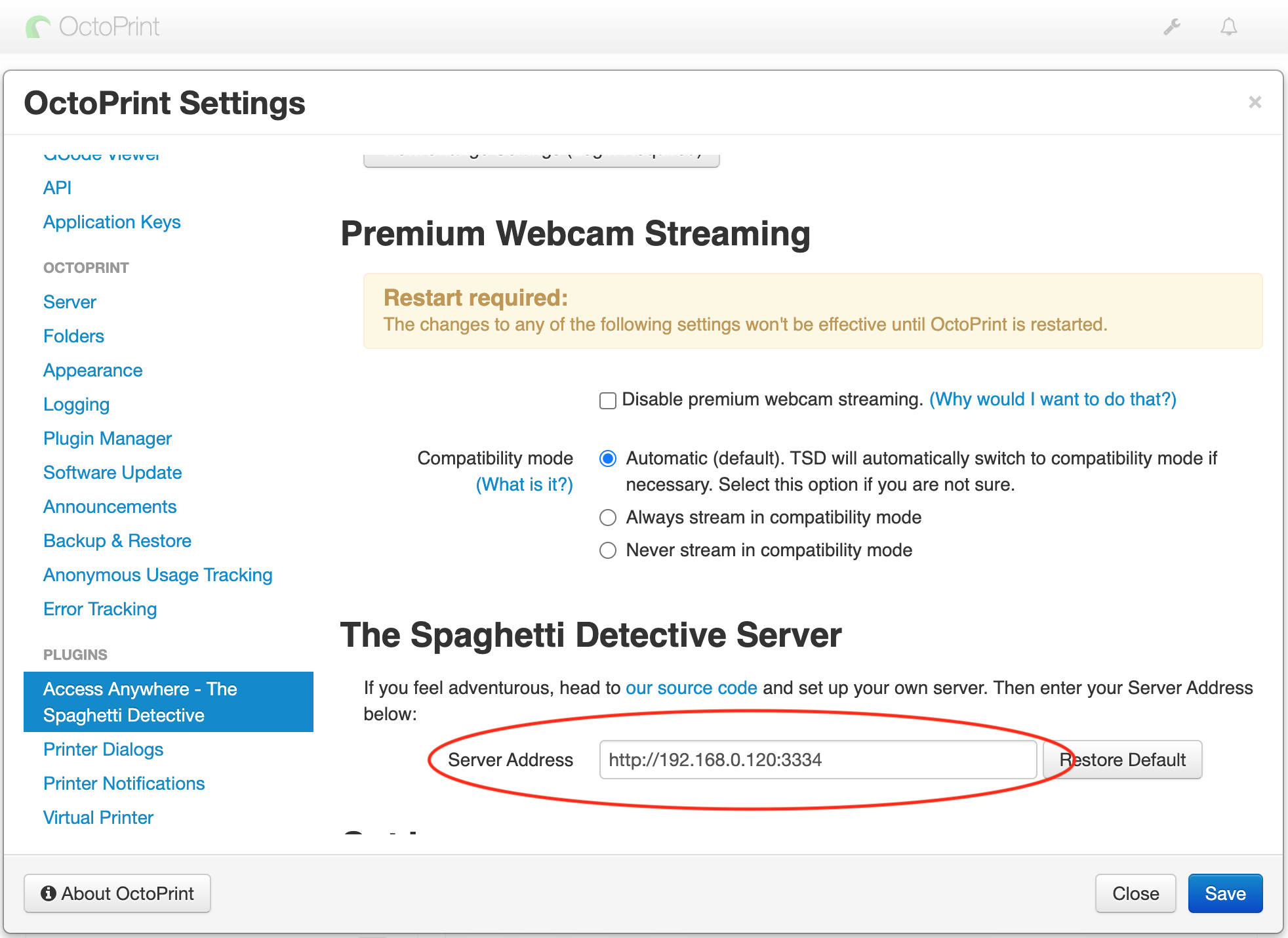Select Never stream in compatibility mode
1288x938 pixels.
pos(608,550)
